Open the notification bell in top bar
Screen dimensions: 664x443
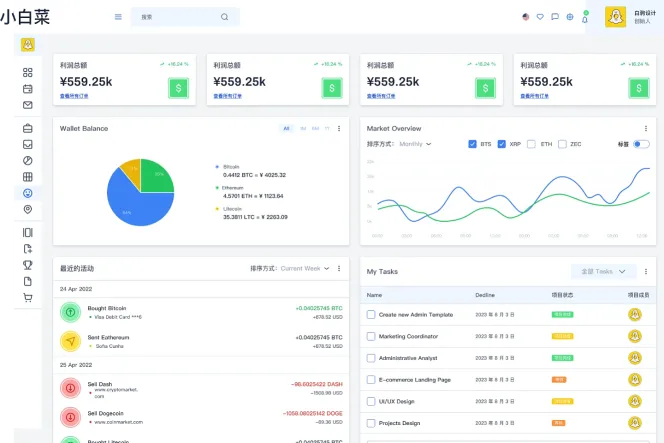[x=585, y=17]
